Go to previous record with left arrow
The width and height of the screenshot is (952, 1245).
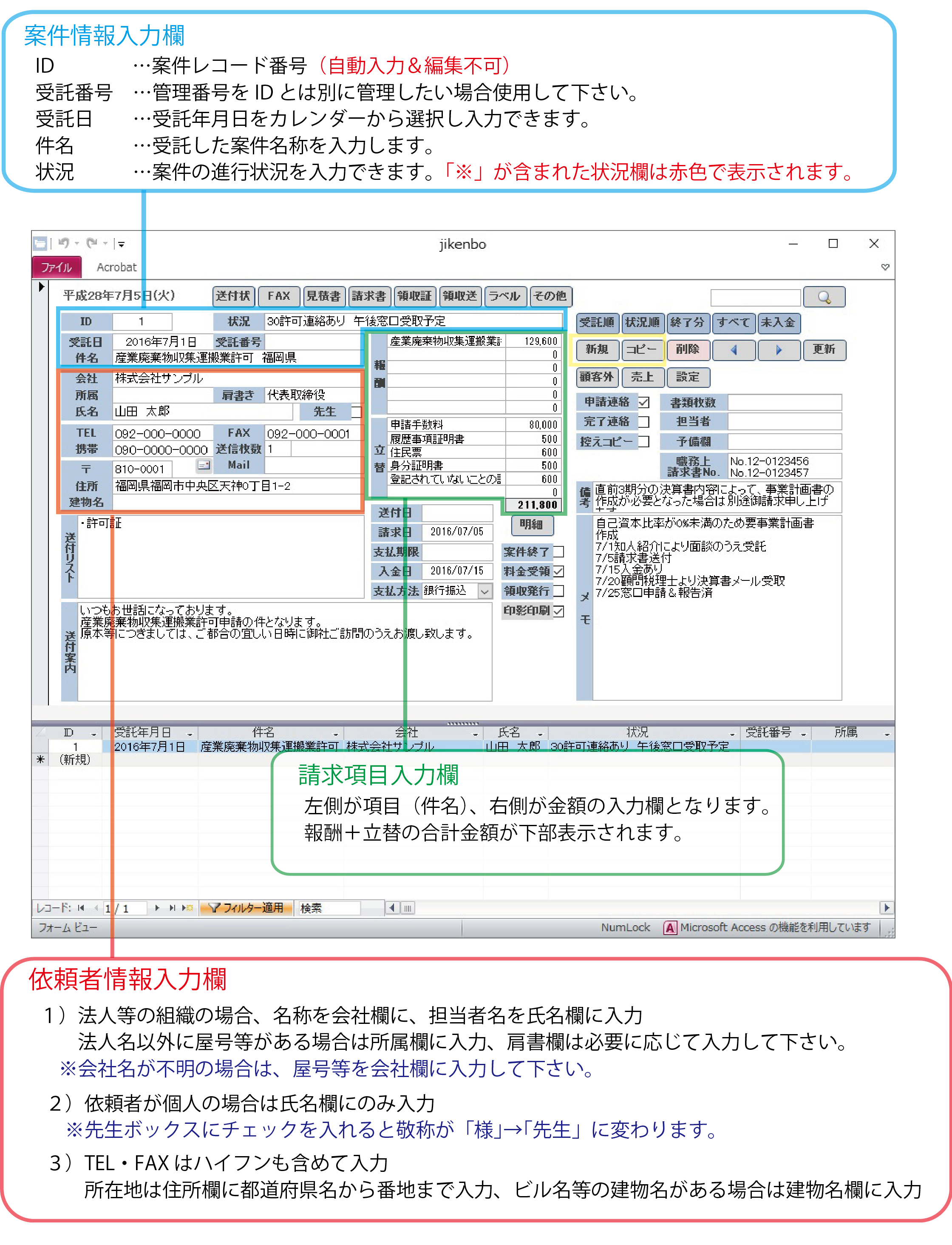(734, 350)
